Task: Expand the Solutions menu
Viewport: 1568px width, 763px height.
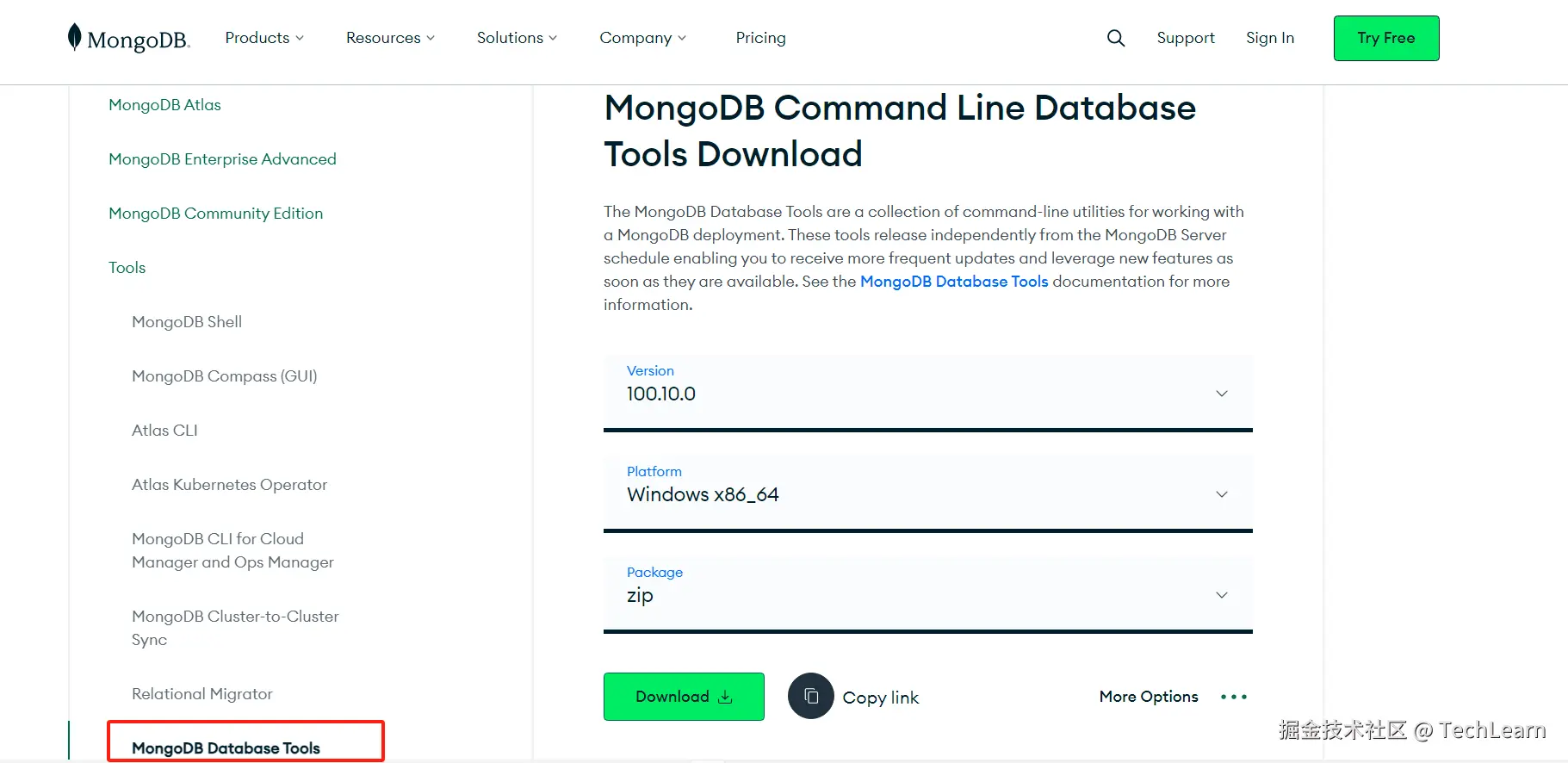Action: [517, 38]
